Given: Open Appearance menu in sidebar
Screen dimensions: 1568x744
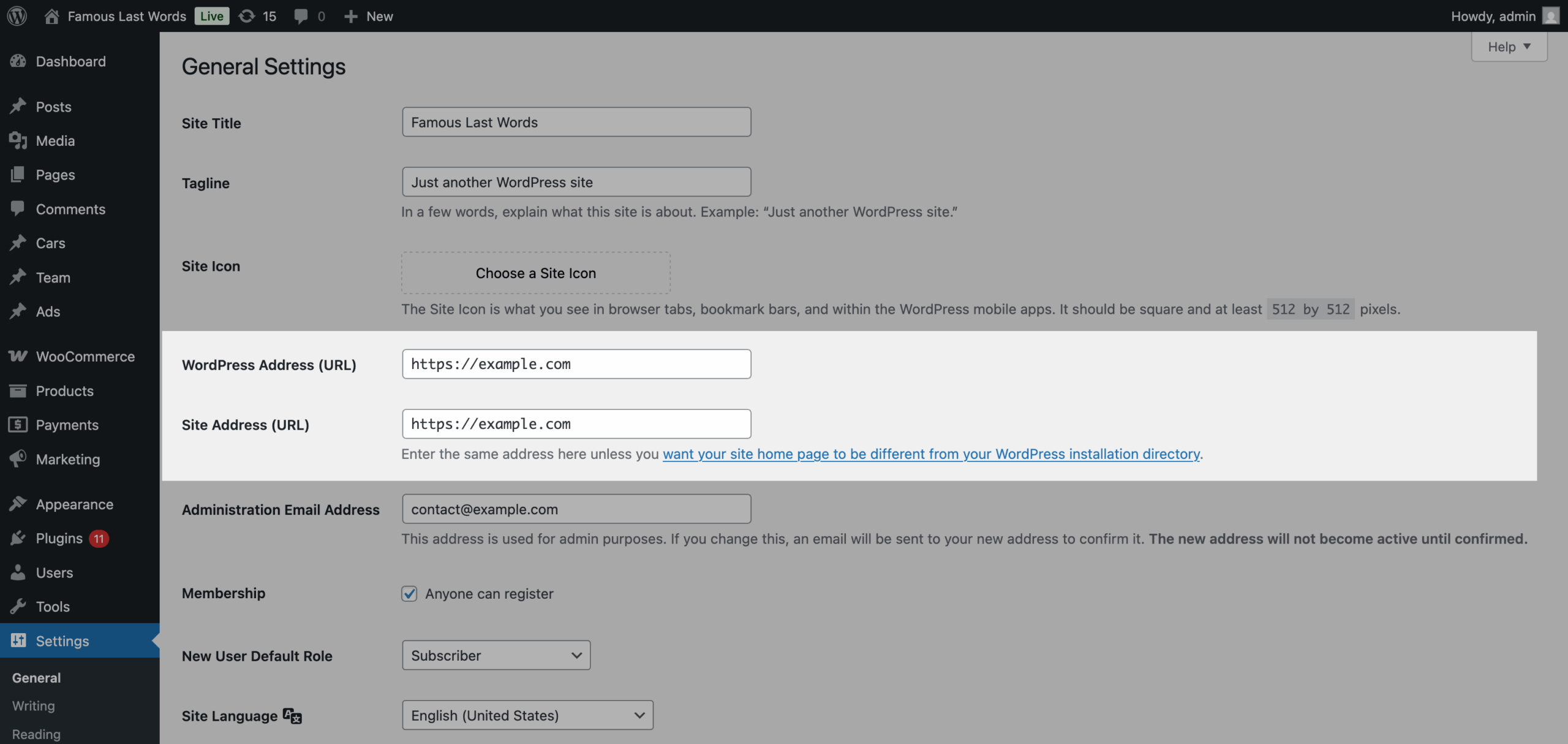Looking at the screenshot, I should pos(74,504).
